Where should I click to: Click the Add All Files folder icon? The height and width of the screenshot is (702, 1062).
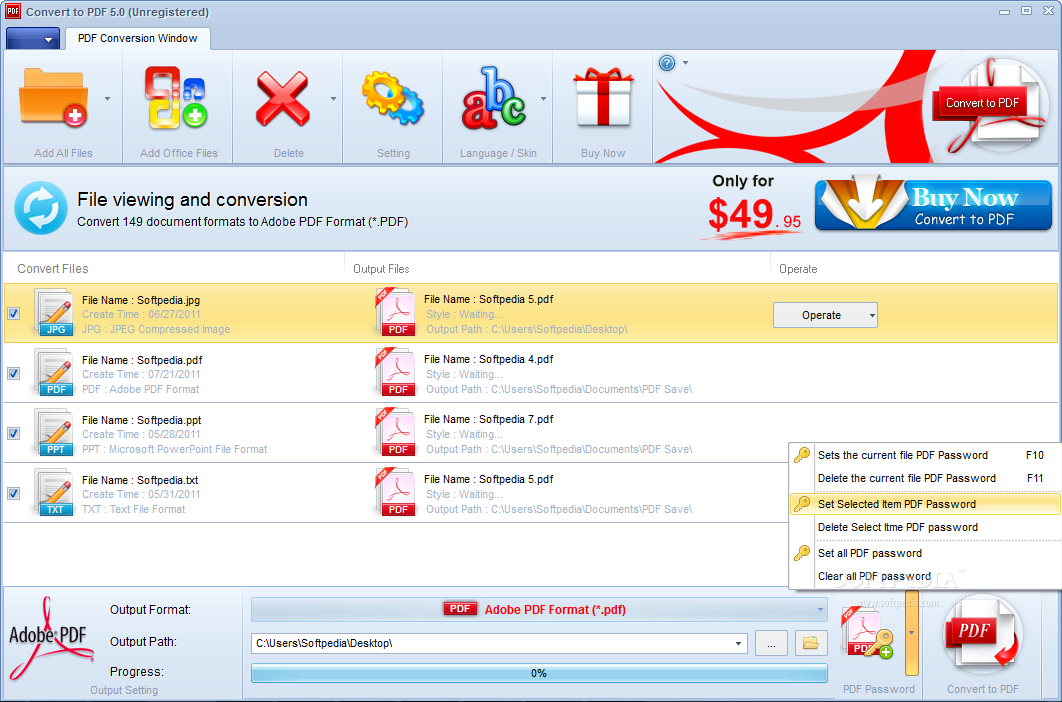tap(53, 98)
